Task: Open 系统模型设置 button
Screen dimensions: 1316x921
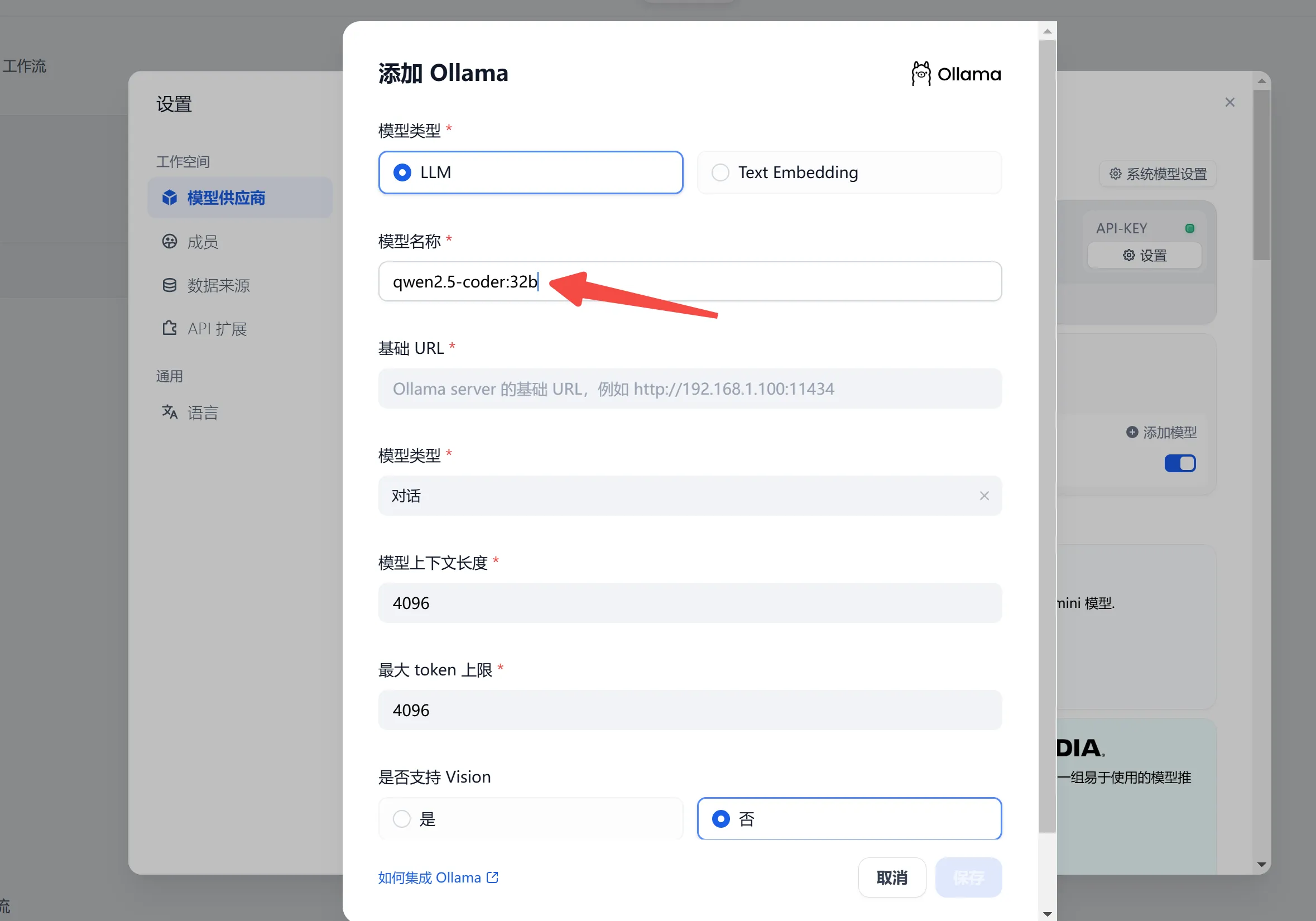Action: tap(1157, 174)
